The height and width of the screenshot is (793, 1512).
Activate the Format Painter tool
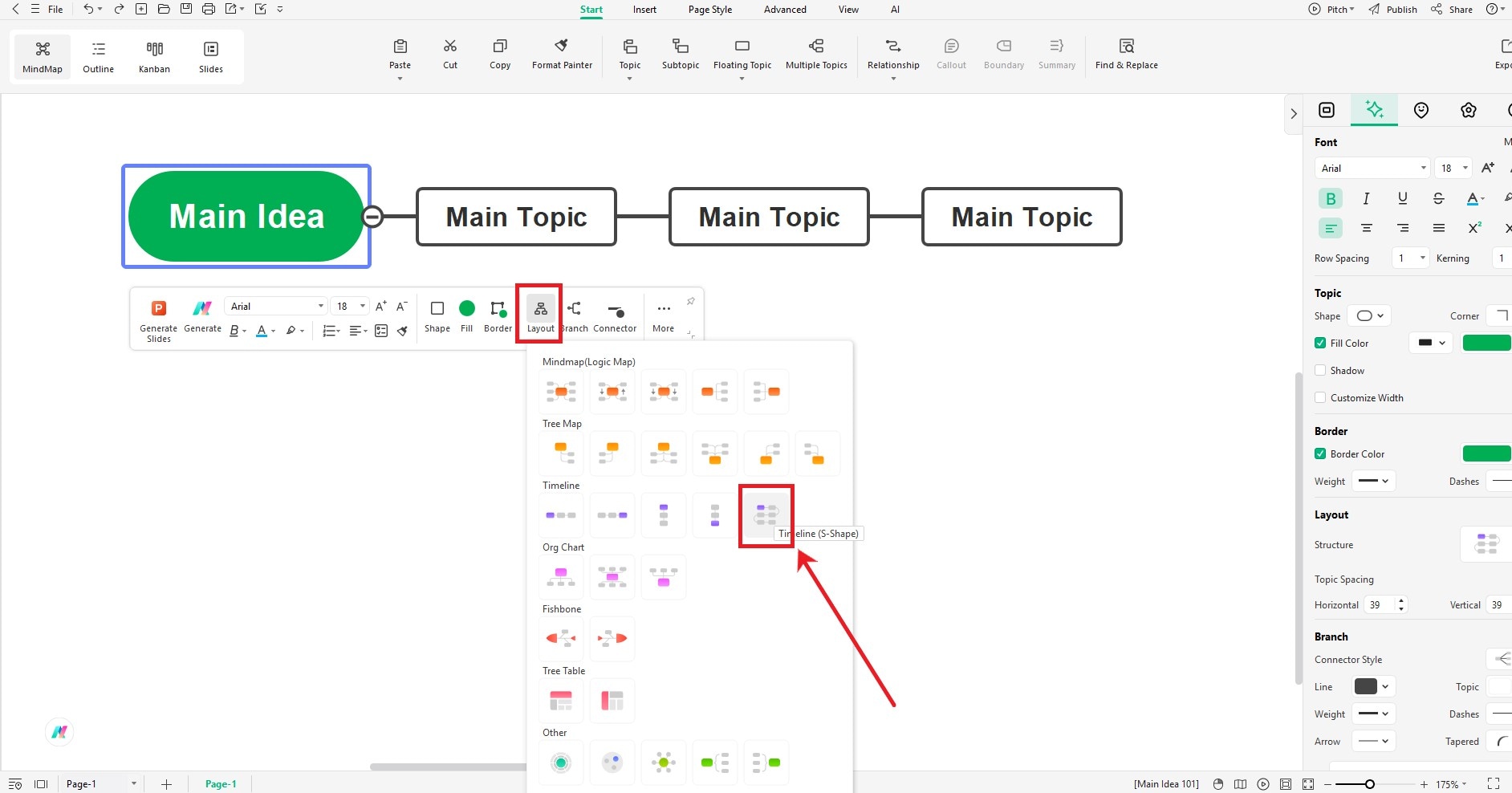[562, 54]
